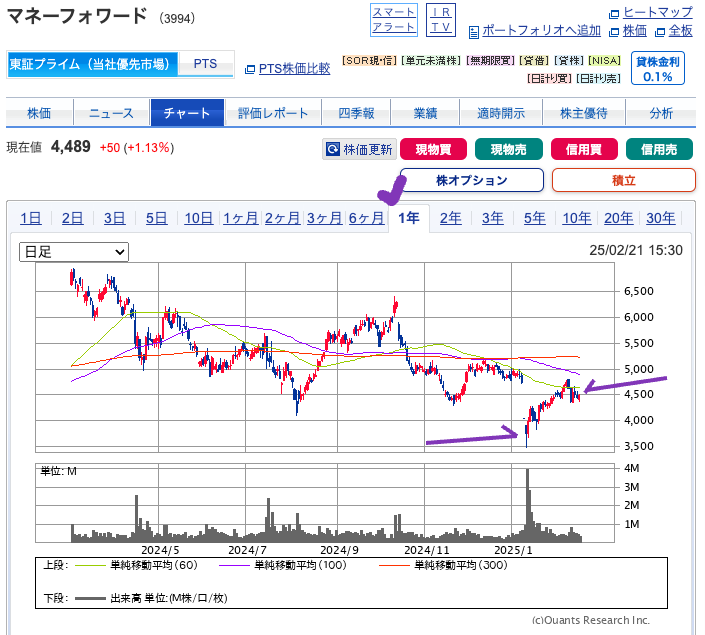Screen dimensions: 705x635
Task: Select the 2日 chart period
Action: [72, 218]
